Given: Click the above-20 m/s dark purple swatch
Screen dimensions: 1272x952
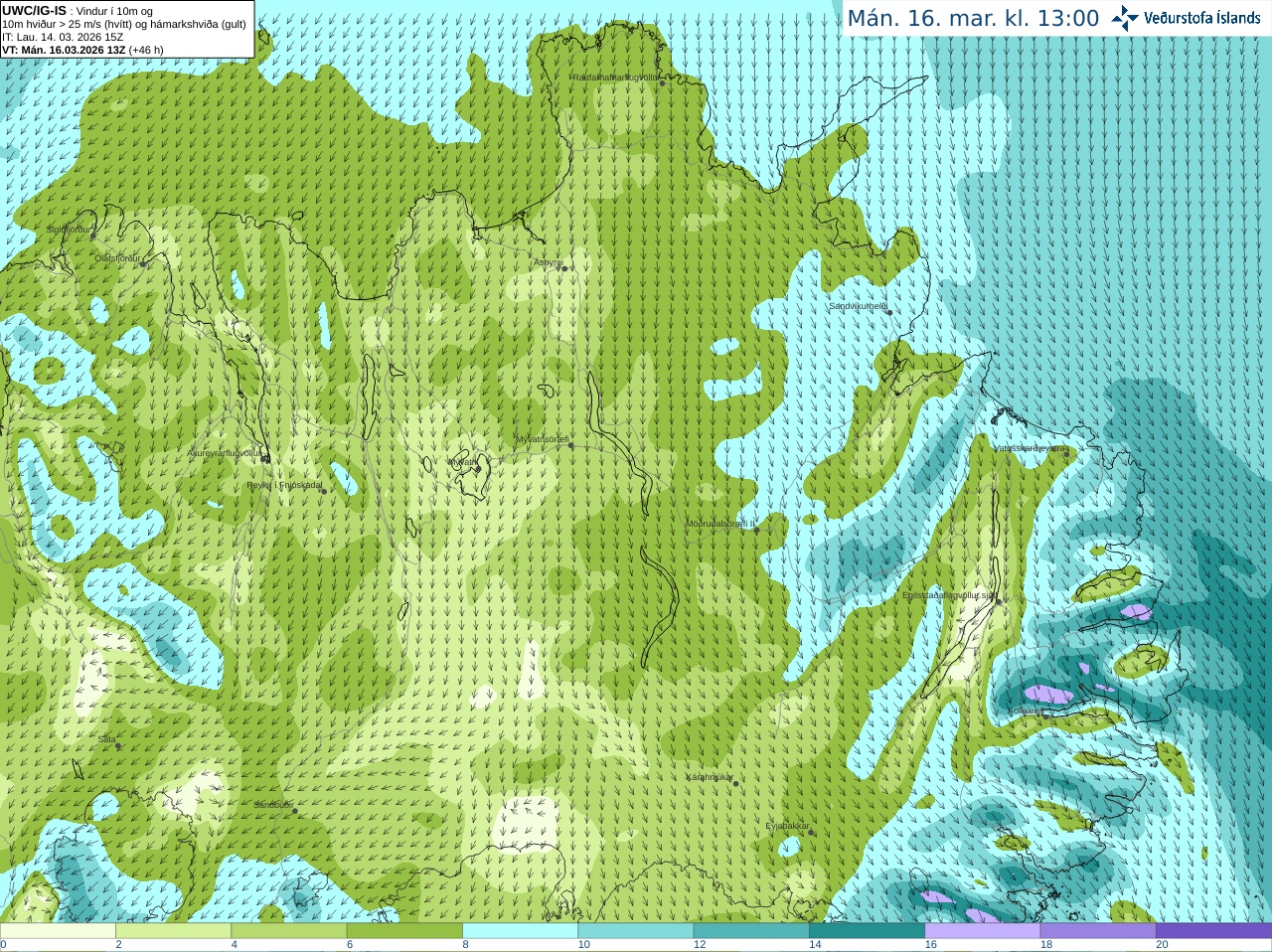Looking at the screenshot, I should tap(1213, 930).
